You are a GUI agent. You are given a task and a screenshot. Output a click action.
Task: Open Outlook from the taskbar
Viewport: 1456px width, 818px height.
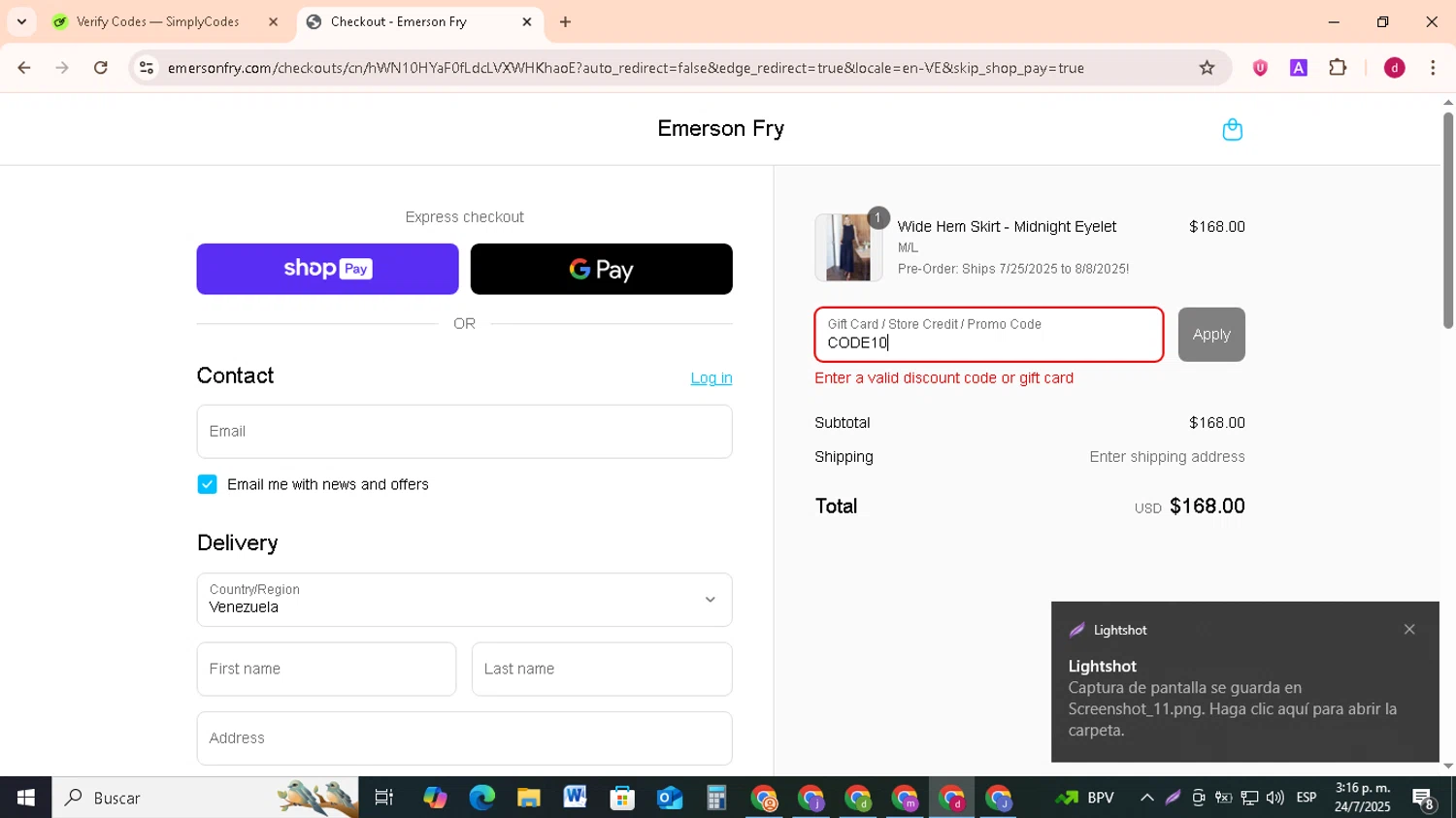670,798
